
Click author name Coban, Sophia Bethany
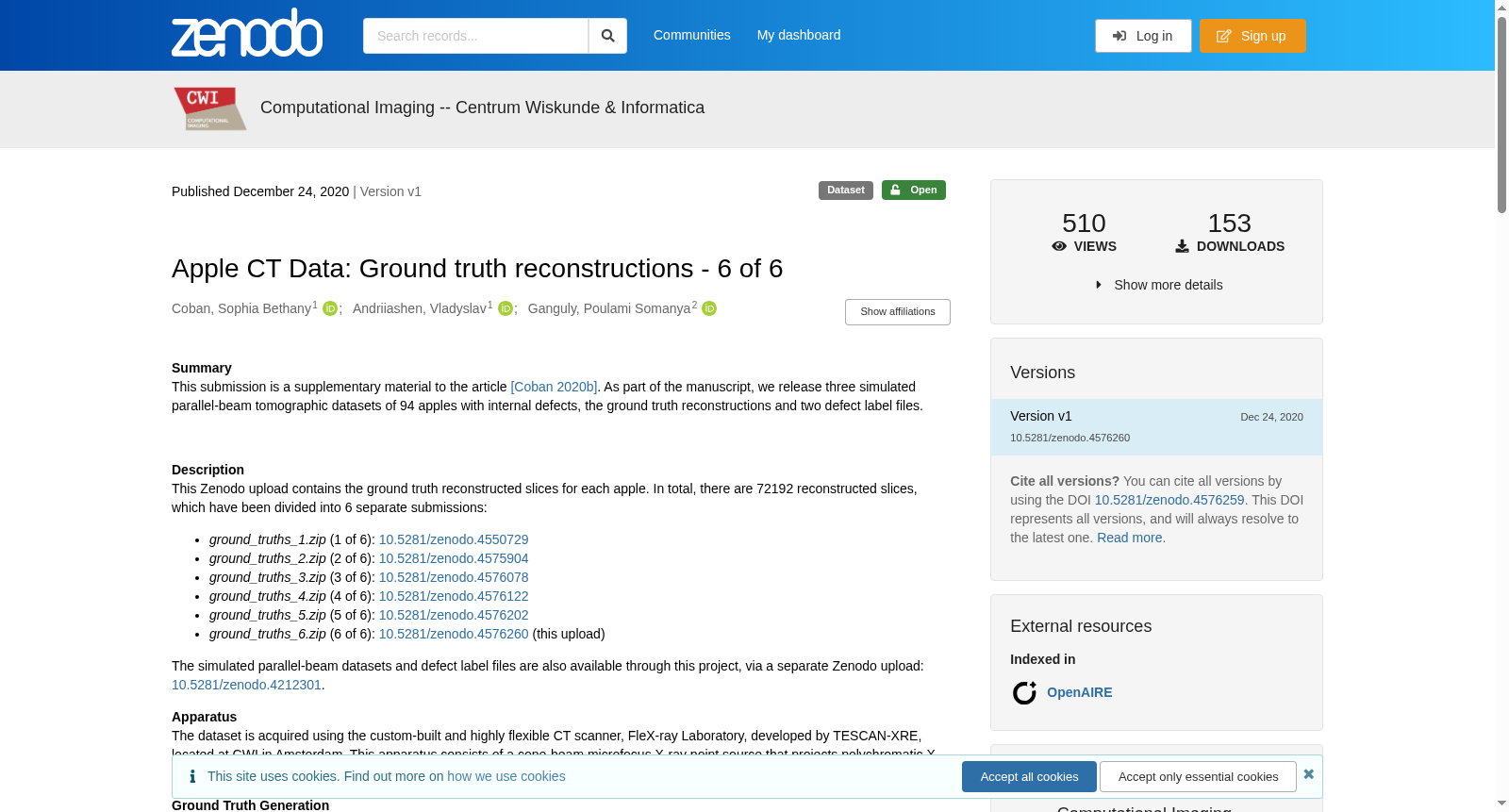pyautogui.click(x=241, y=308)
